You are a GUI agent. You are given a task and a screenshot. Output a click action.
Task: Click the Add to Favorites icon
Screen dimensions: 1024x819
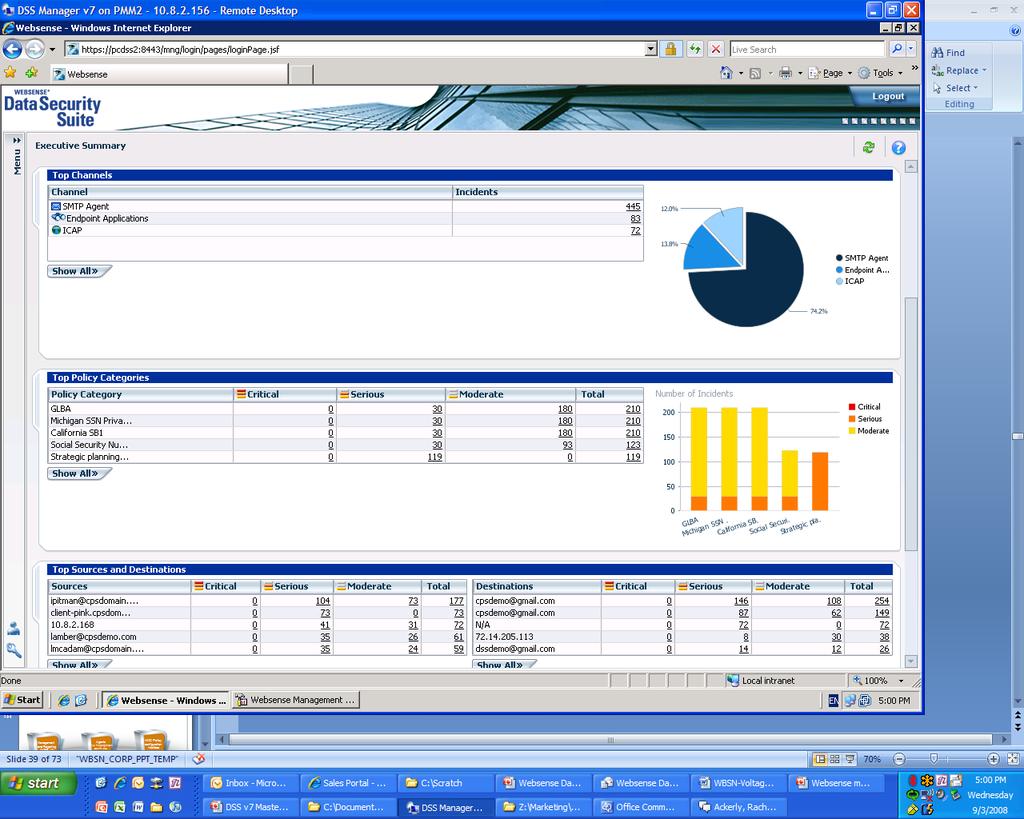(31, 72)
